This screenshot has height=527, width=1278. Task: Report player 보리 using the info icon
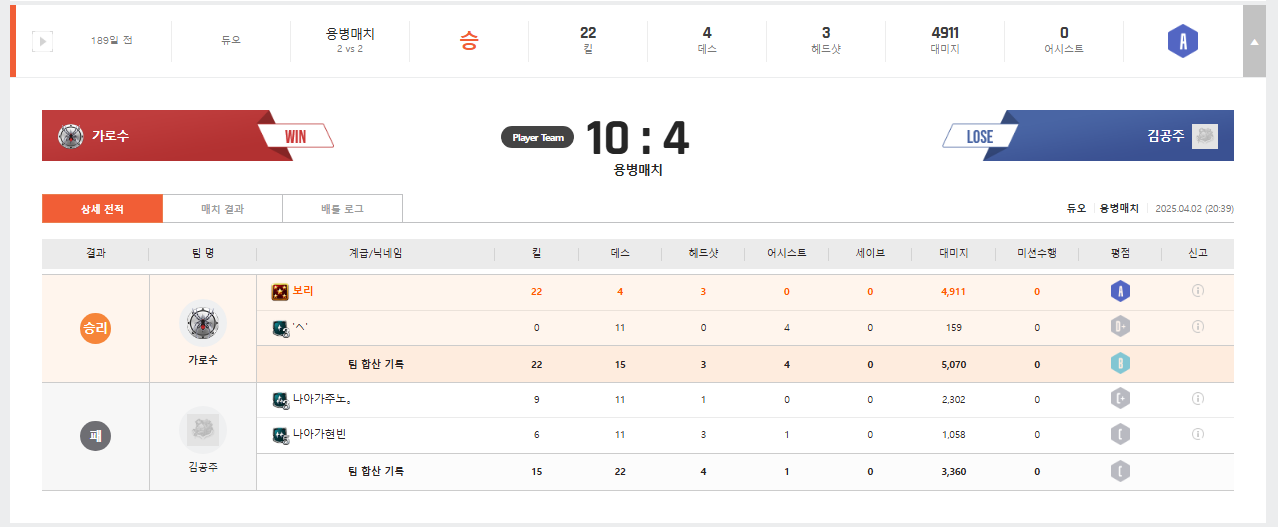click(1197, 292)
